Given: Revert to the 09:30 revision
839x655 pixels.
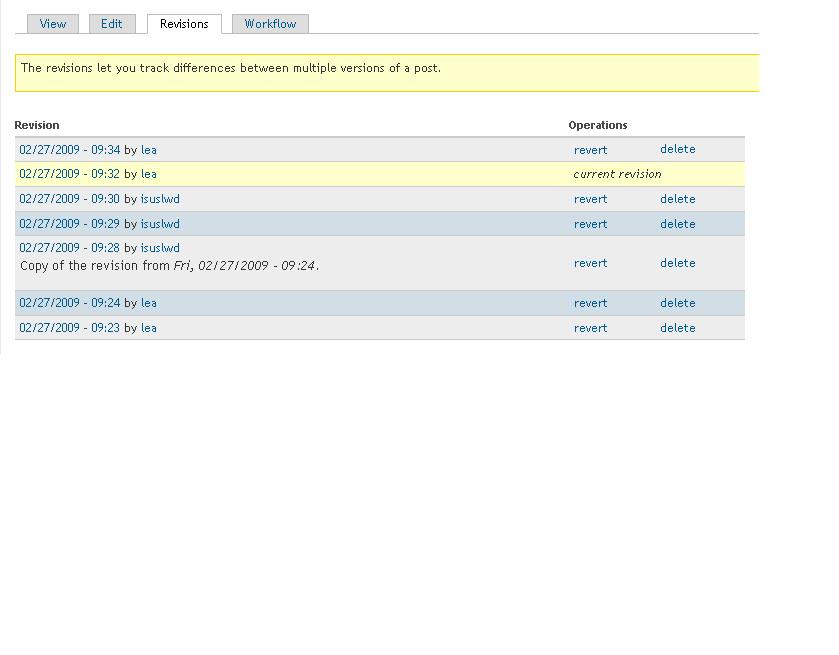Looking at the screenshot, I should tap(590, 198).
